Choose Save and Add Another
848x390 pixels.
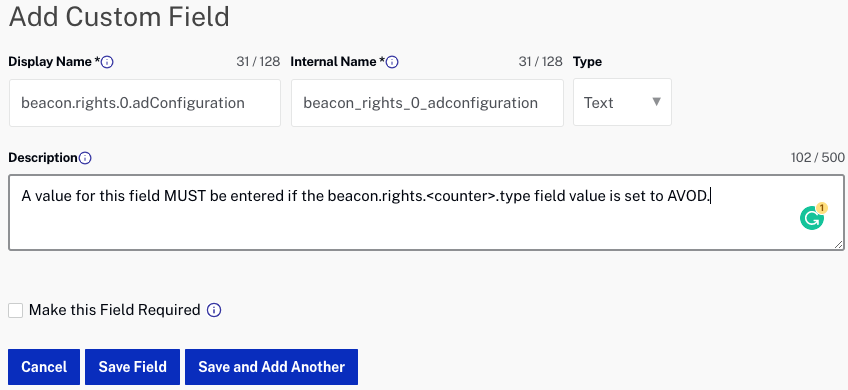(271, 367)
